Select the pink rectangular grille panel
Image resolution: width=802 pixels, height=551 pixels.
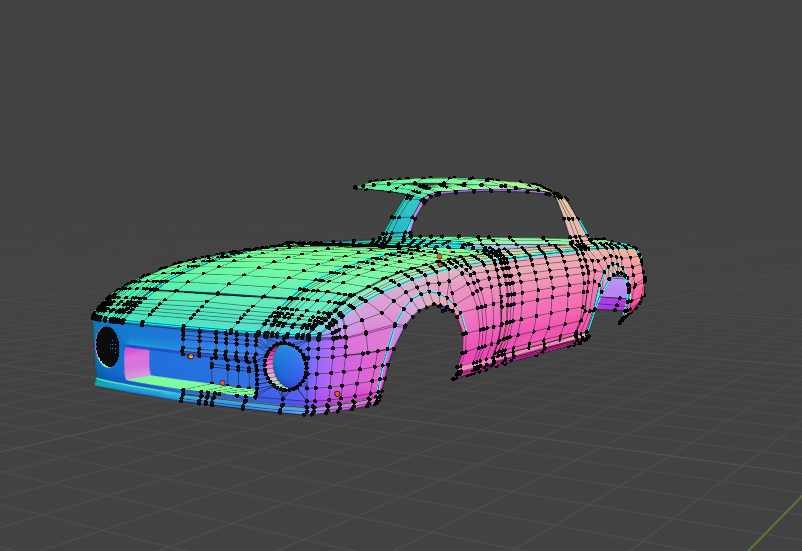(x=137, y=363)
